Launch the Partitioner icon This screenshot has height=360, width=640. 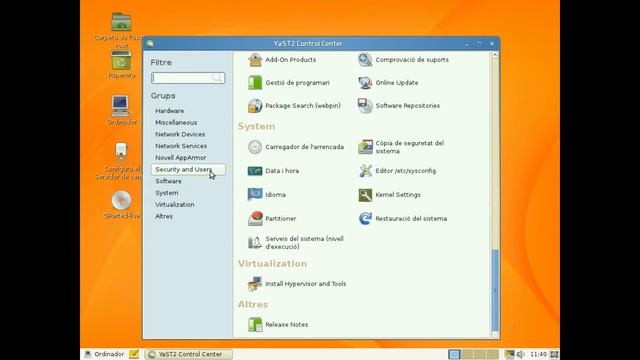tap(255, 219)
